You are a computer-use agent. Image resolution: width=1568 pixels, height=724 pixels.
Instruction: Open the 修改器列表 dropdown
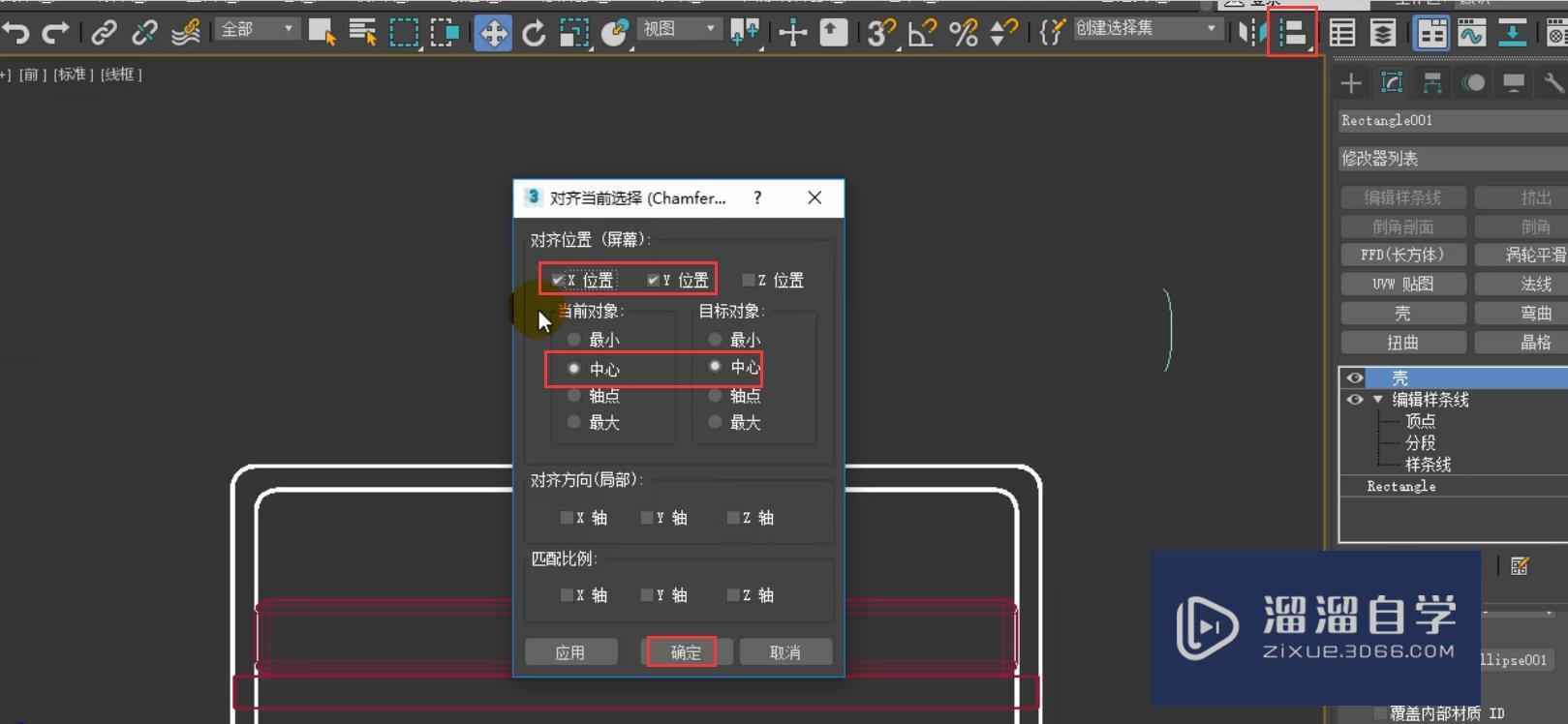pos(1453,159)
